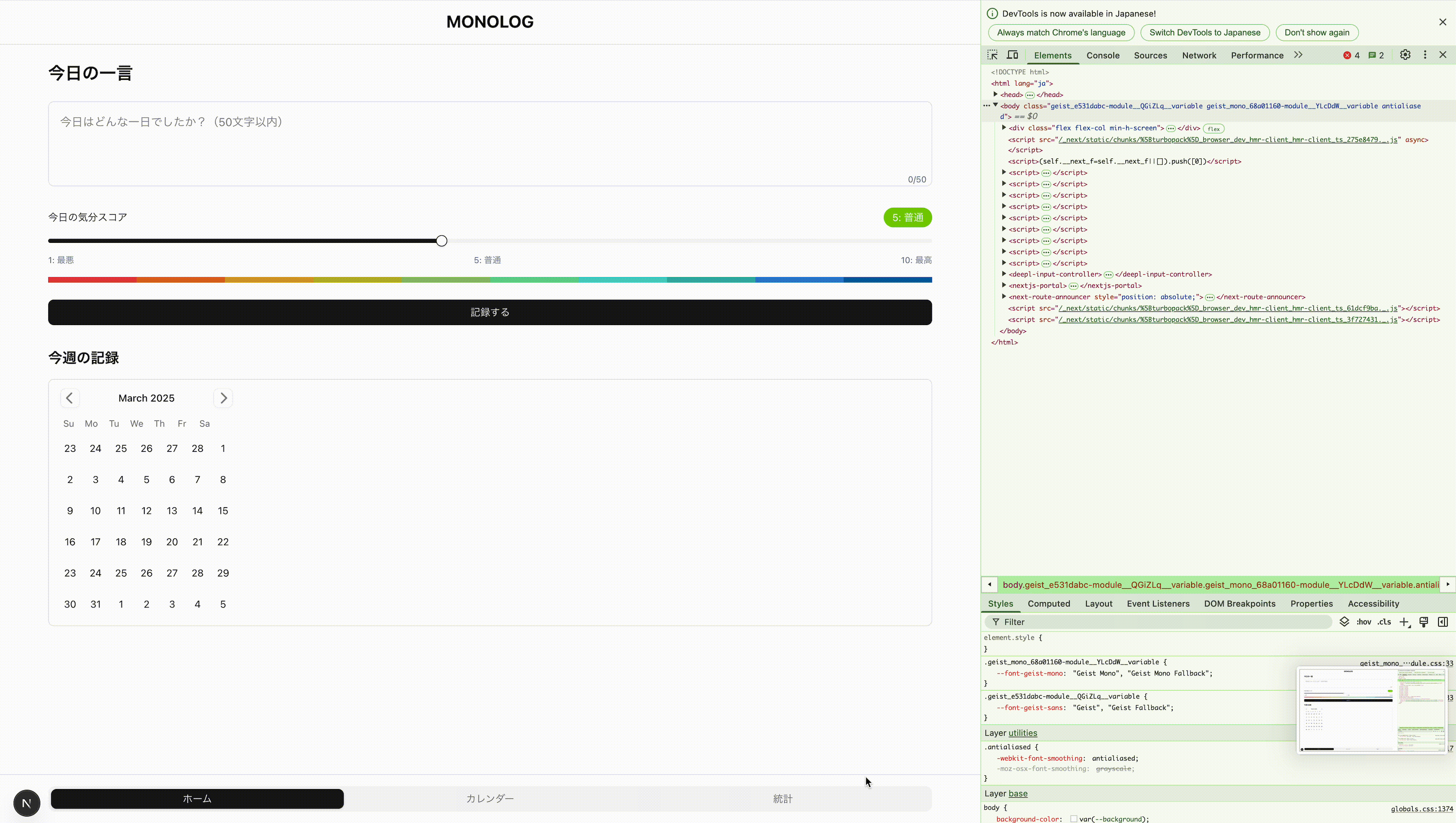Image resolution: width=1456 pixels, height=823 pixels.
Task: Open the 4 errors indicator
Action: tap(1352, 55)
